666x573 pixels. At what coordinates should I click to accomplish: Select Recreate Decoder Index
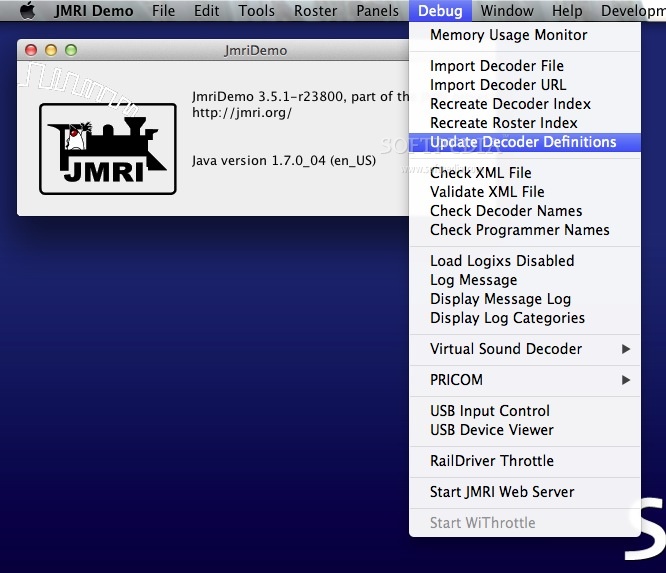[x=525, y=104]
